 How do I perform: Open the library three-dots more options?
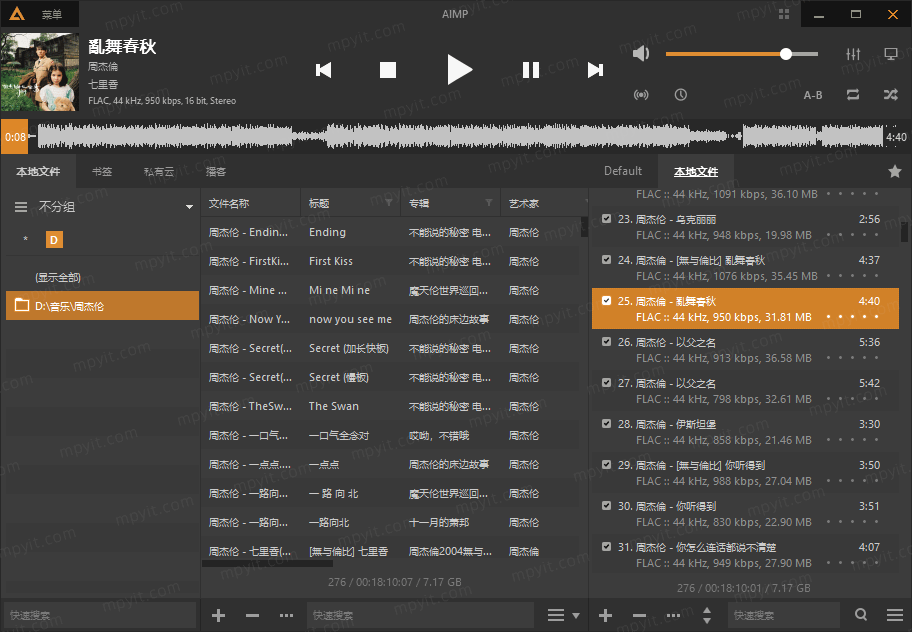(x=286, y=615)
